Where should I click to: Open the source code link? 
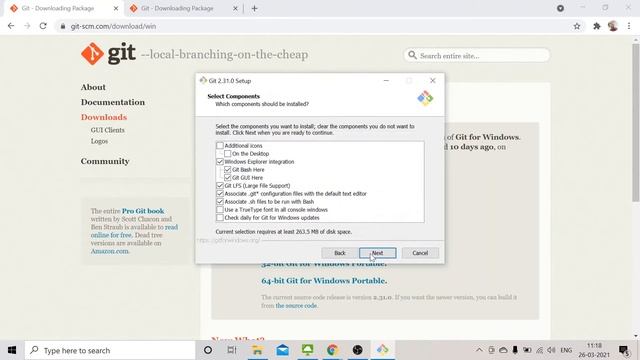[296, 306]
